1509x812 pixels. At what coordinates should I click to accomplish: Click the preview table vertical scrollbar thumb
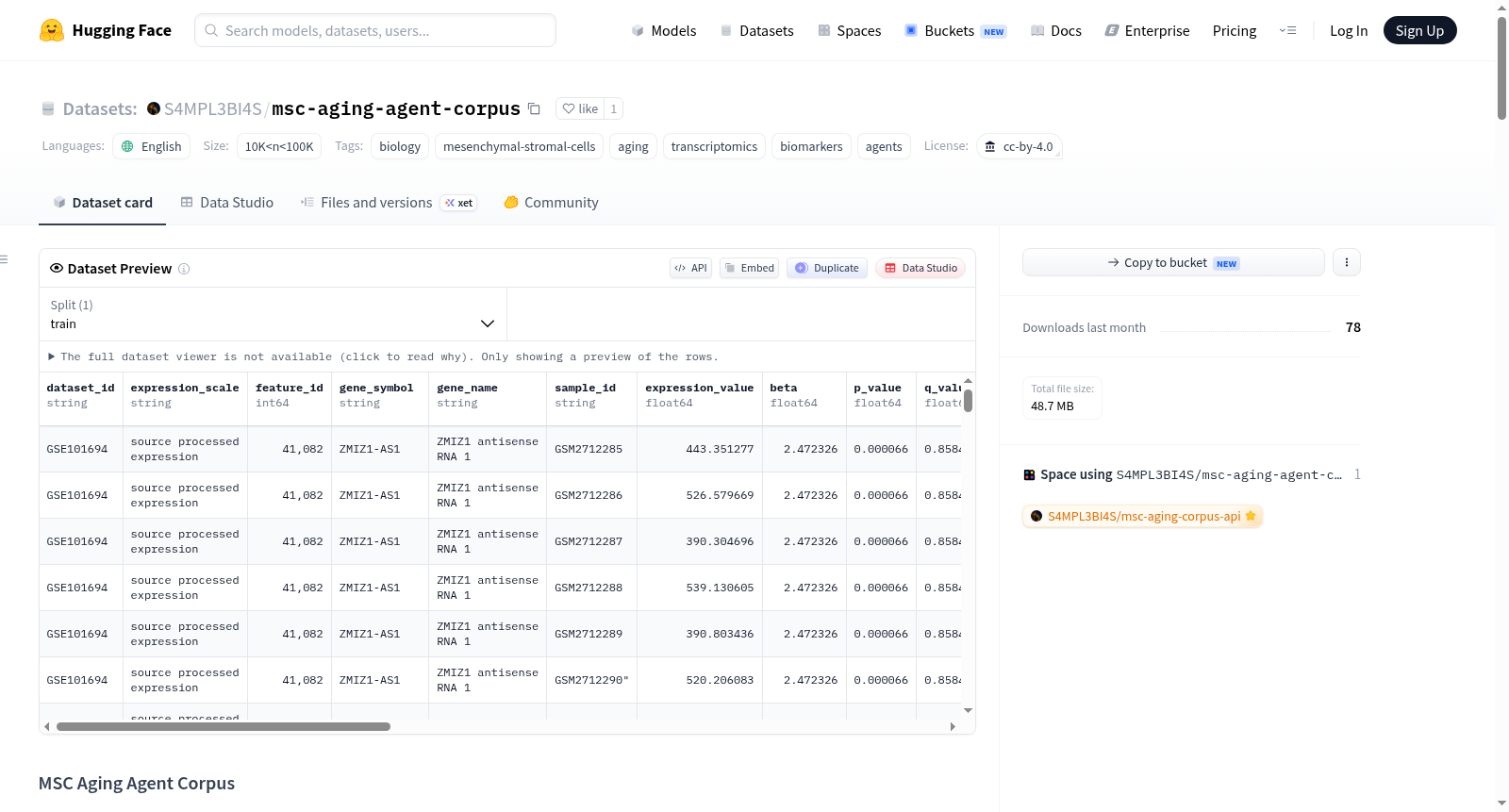968,401
